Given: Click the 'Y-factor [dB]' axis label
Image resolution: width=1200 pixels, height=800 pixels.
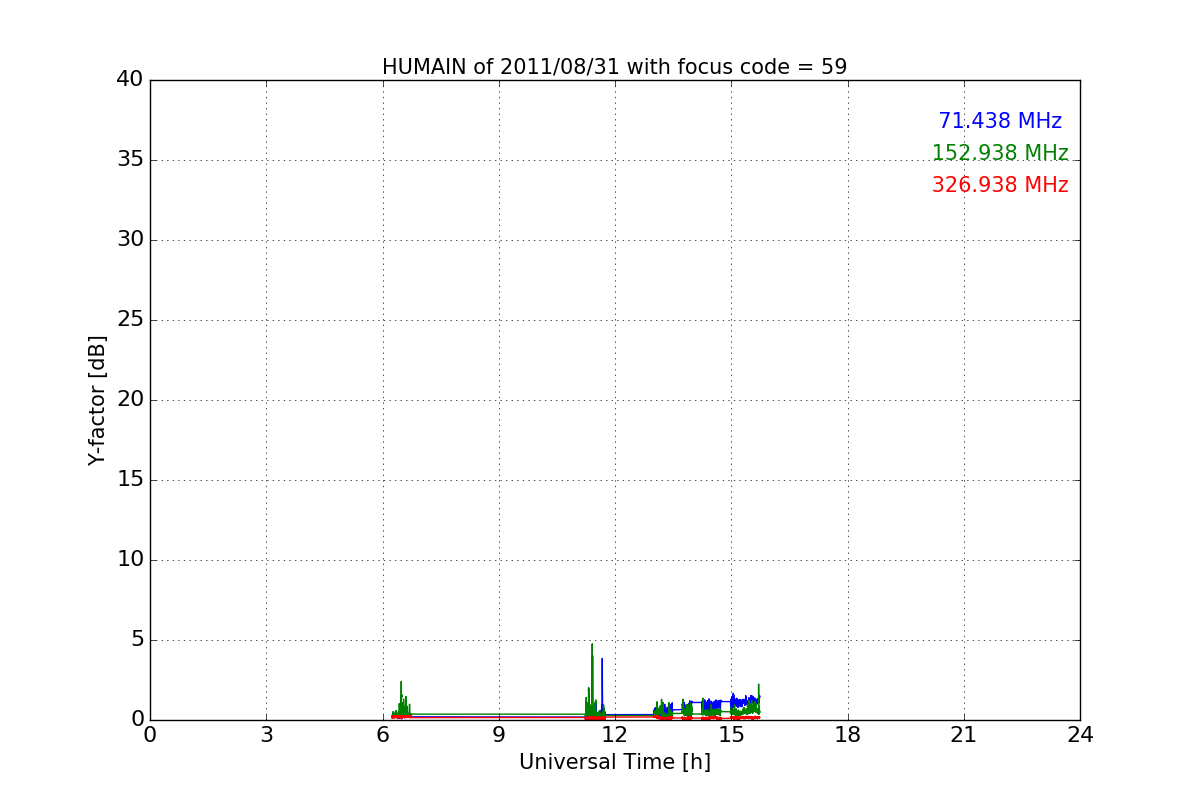Looking at the screenshot, I should (97, 400).
